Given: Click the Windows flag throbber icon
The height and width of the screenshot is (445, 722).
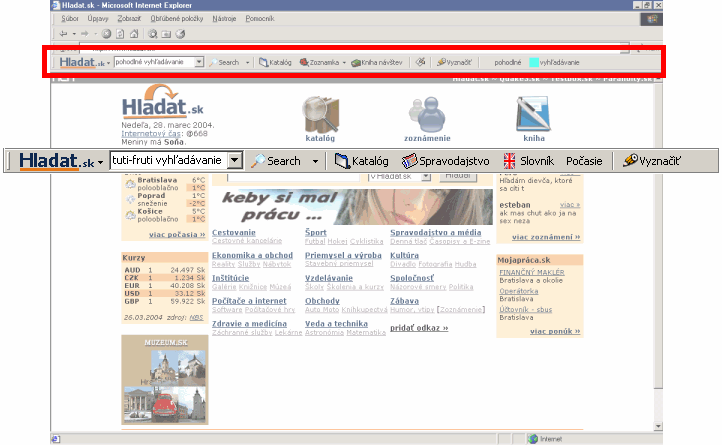Looking at the screenshot, I should click(x=652, y=19).
